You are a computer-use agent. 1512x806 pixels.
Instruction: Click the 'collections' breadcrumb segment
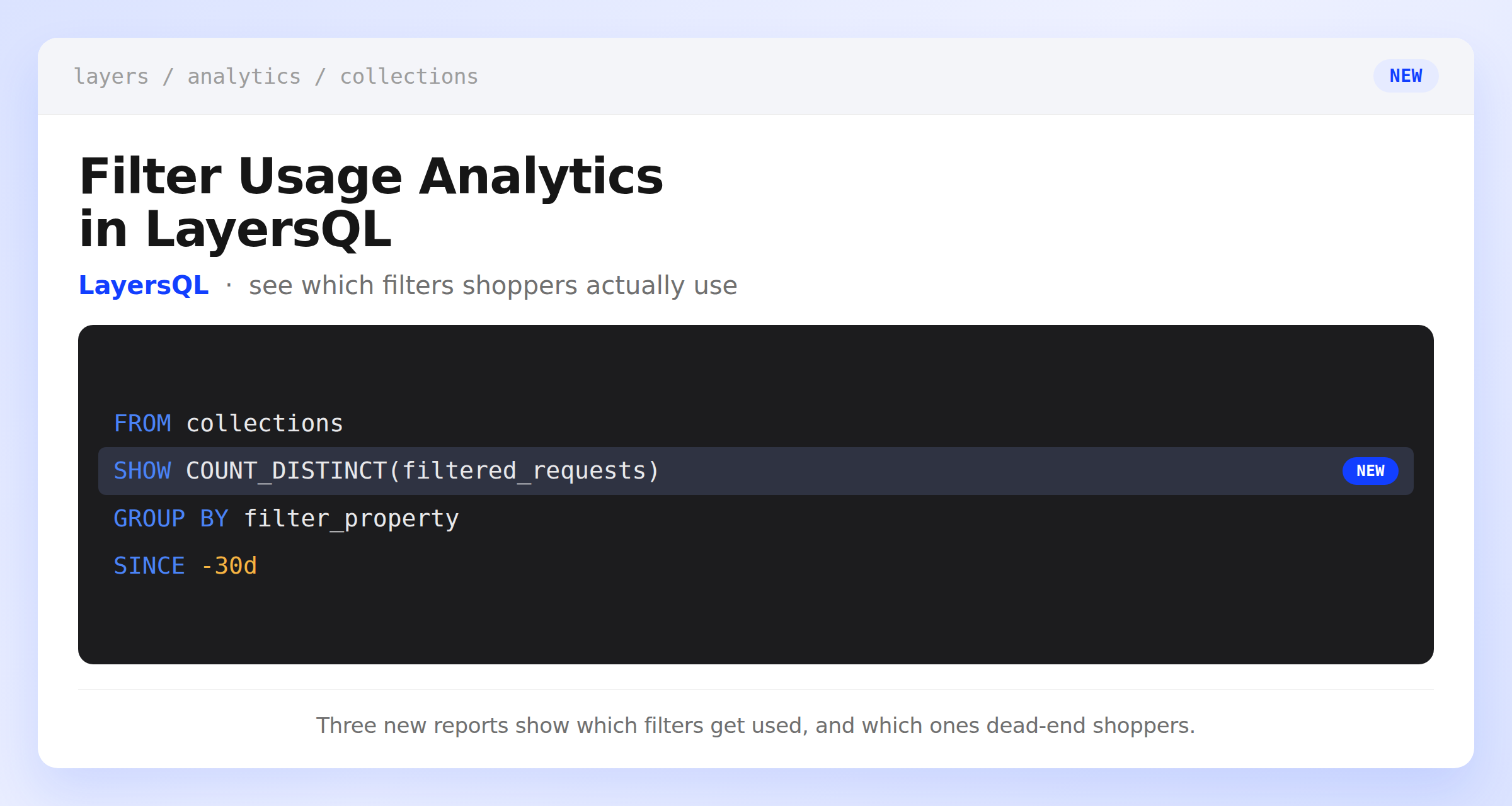409,76
